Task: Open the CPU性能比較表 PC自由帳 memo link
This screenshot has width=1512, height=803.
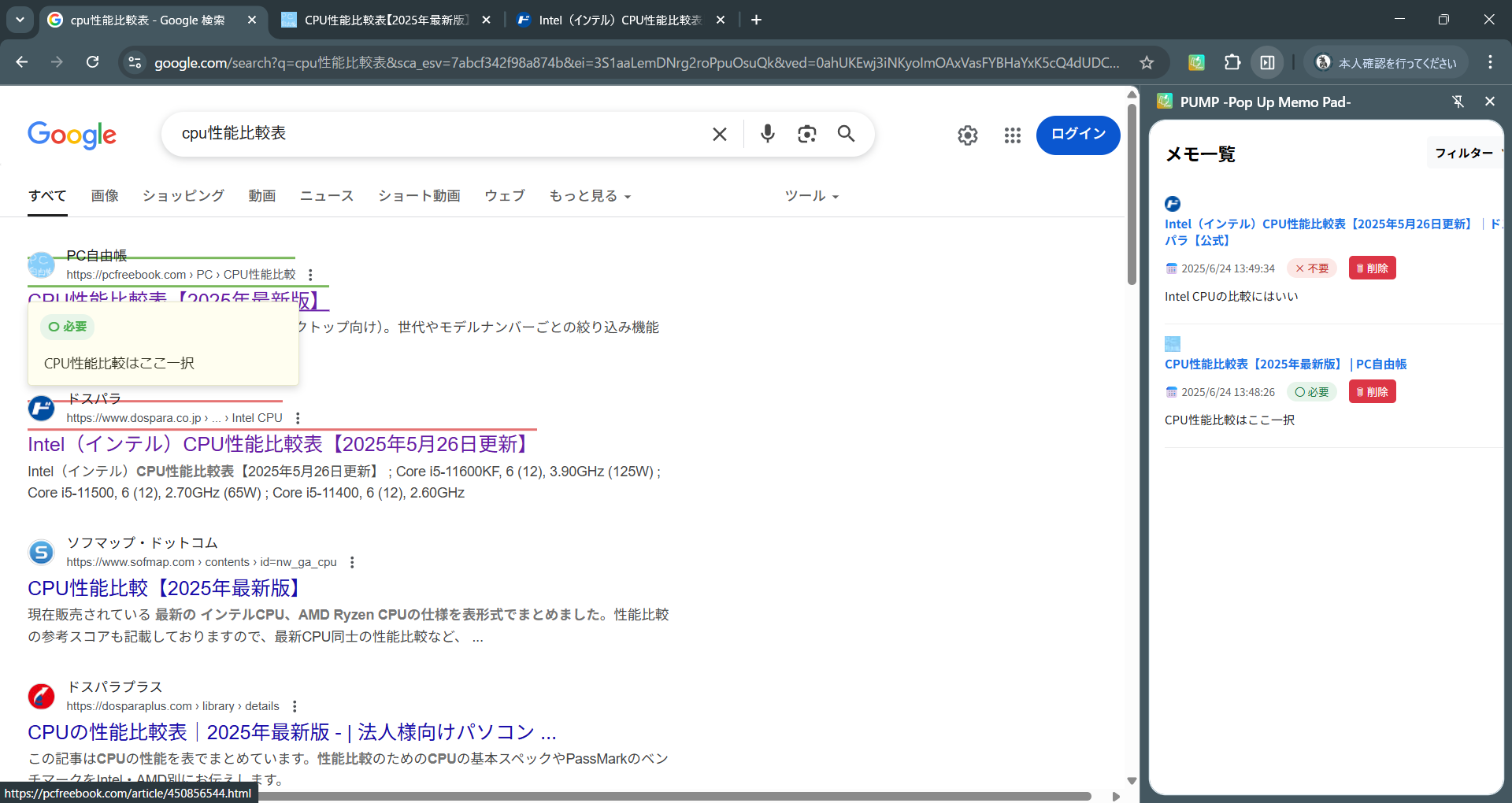Action: [1285, 364]
